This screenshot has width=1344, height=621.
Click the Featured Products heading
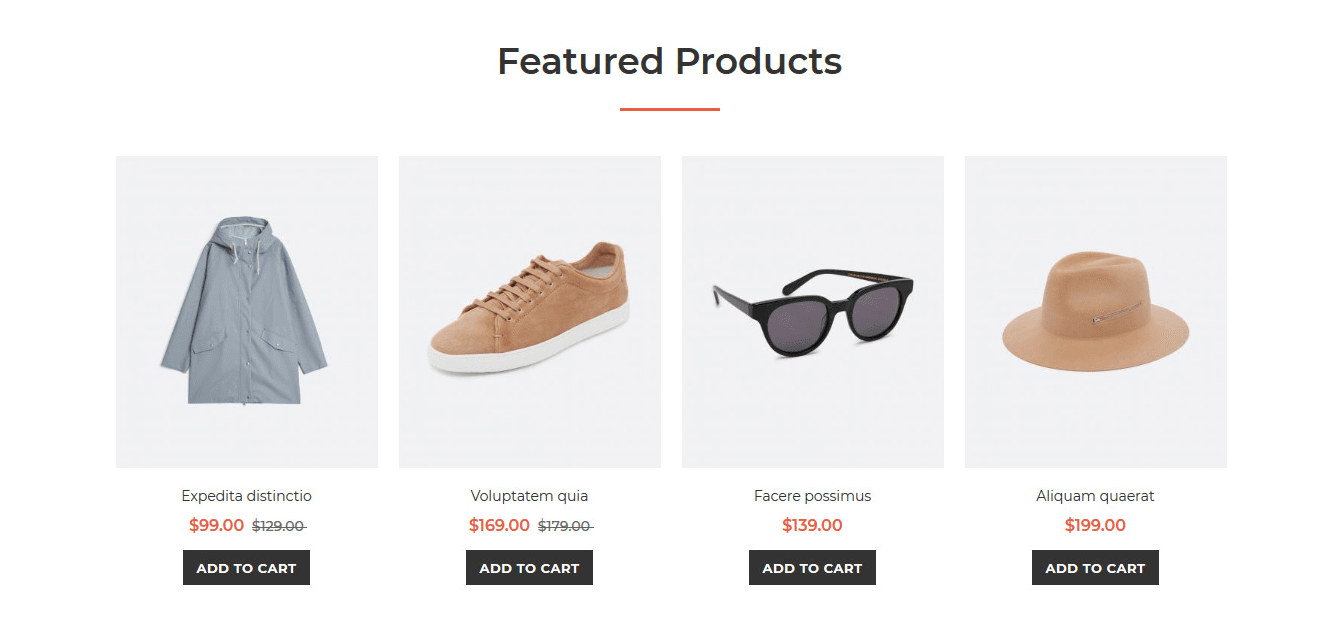pos(670,61)
